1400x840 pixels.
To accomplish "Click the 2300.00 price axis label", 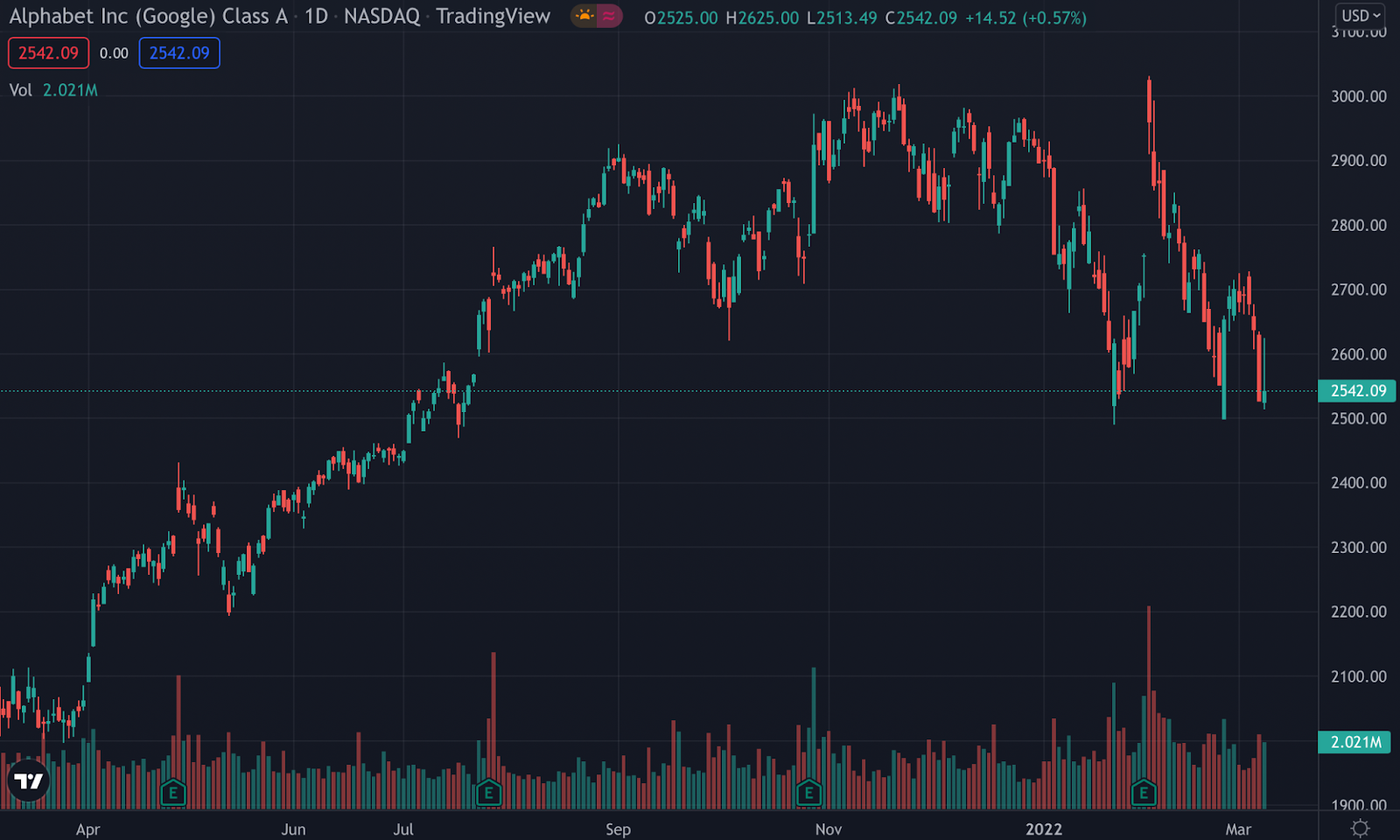I will [x=1359, y=548].
